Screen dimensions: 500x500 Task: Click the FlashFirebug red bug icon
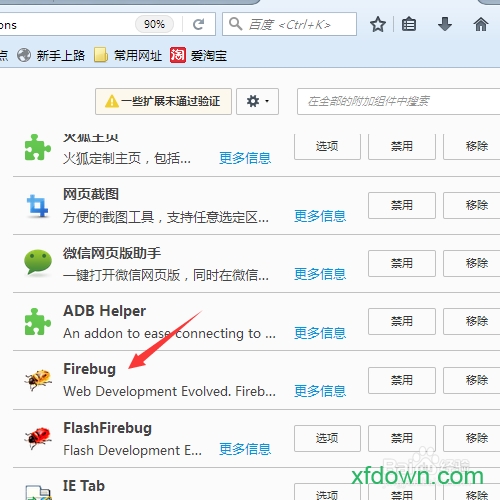pyautogui.click(x=38, y=438)
